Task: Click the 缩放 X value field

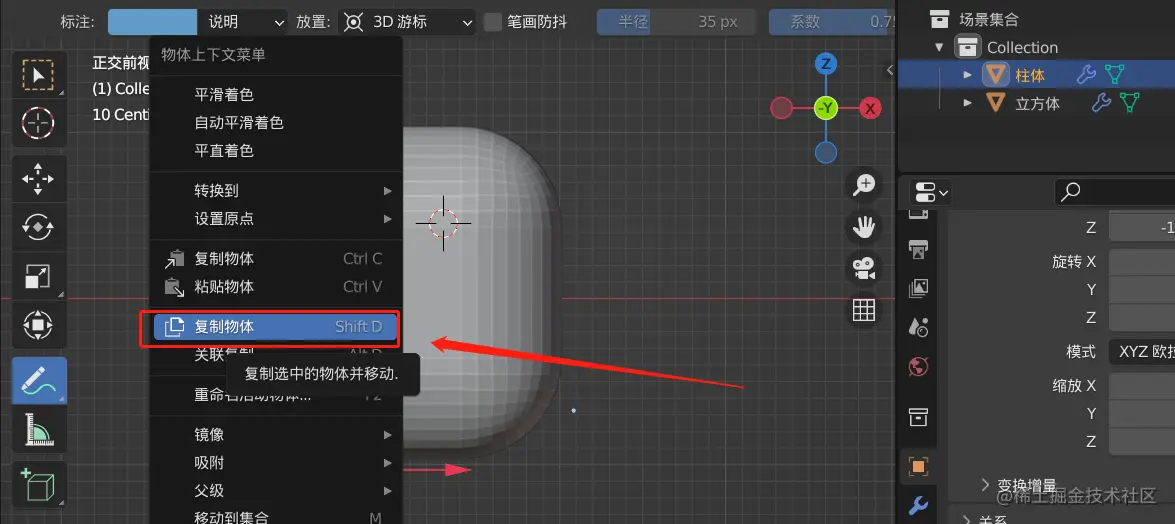Action: (x=1141, y=385)
